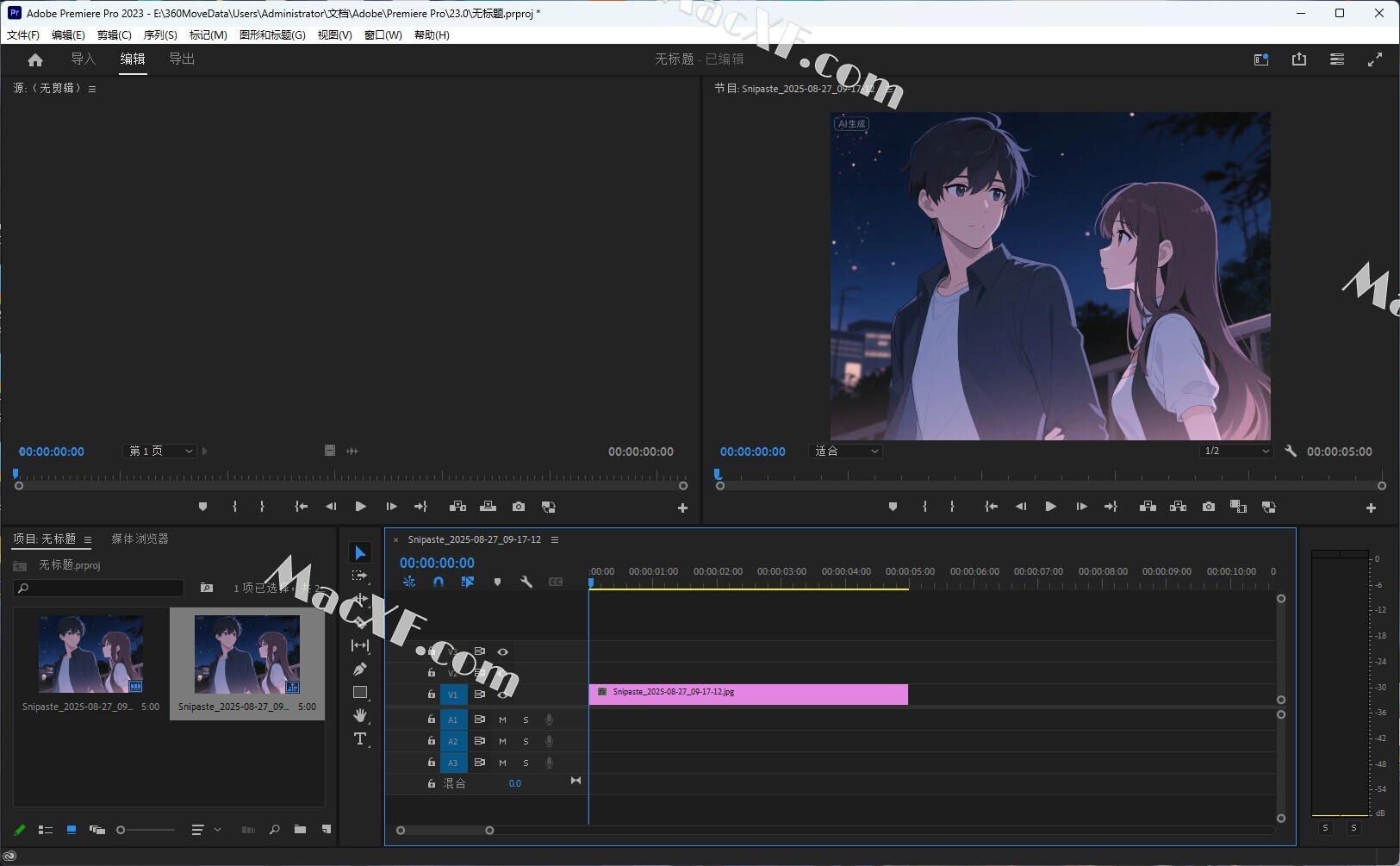Toggle insert sequences as nests
This screenshot has width=1400, height=866.
pos(409,582)
